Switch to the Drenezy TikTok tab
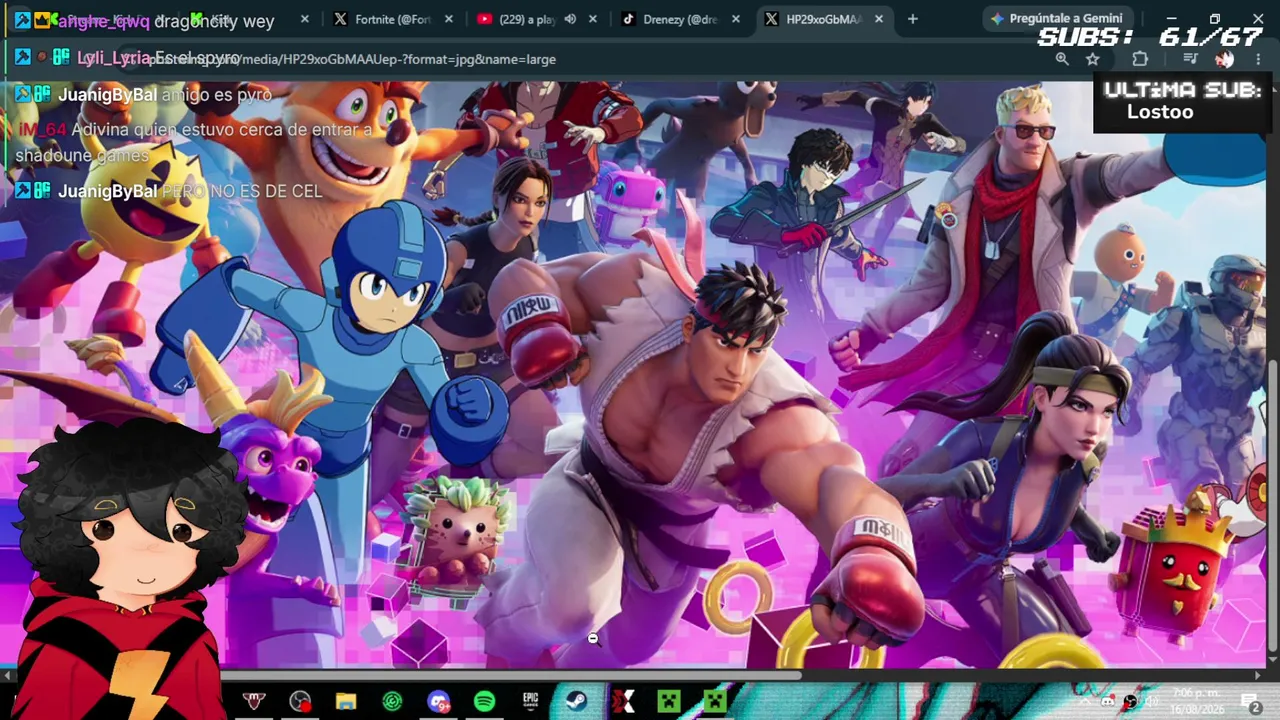The width and height of the screenshot is (1280, 720). coord(680,19)
